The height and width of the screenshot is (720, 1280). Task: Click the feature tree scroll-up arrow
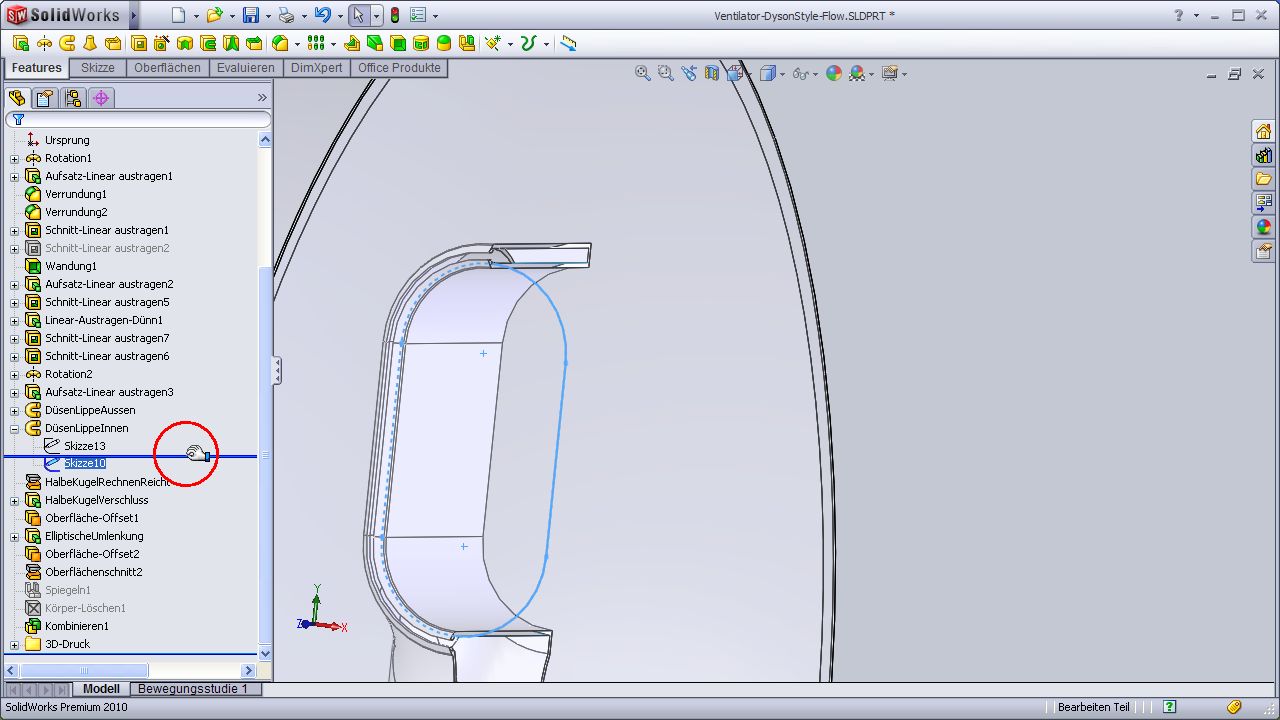(265, 140)
